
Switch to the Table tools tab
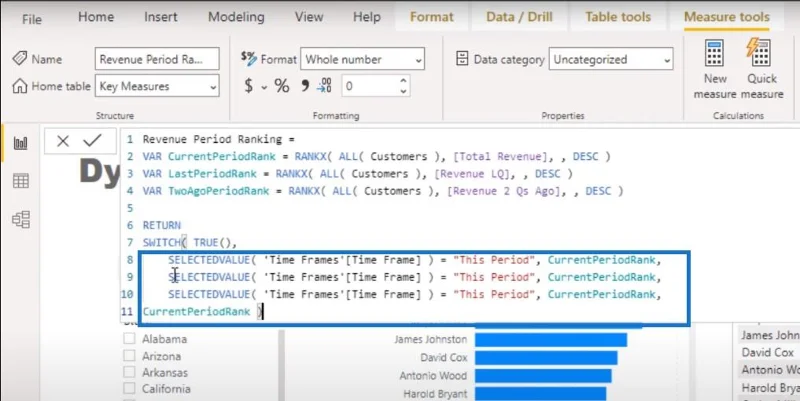point(618,17)
